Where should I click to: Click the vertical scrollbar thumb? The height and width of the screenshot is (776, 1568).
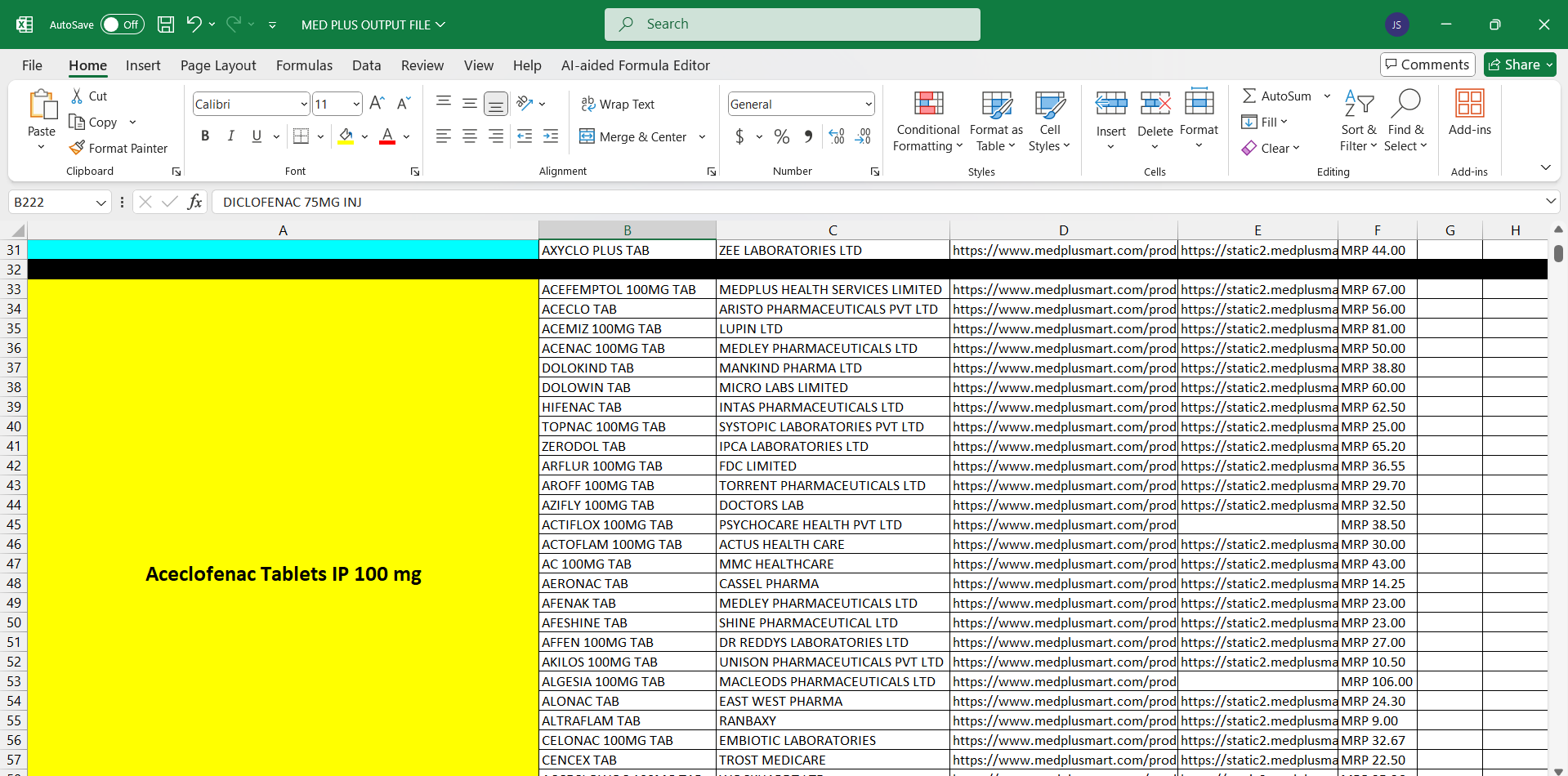(x=1558, y=253)
